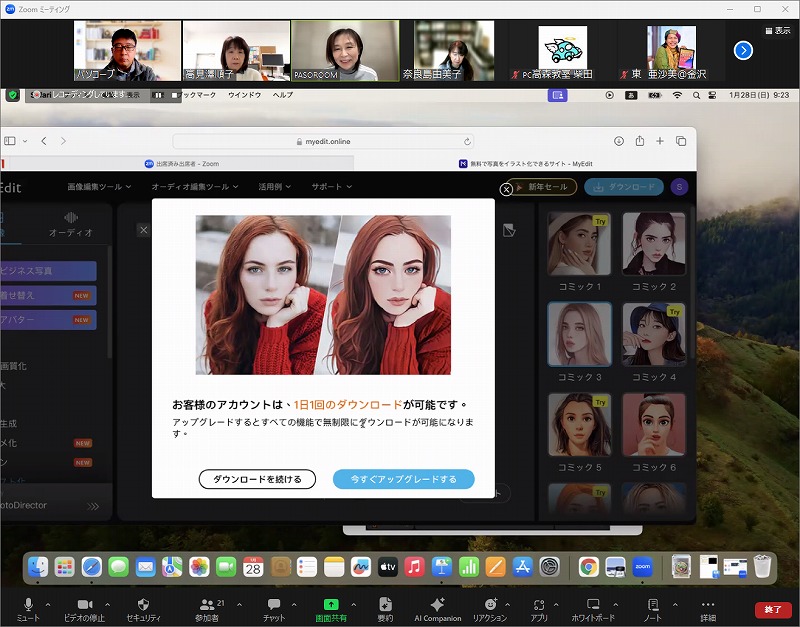Click the green Share Screen icon

[x=331, y=605]
